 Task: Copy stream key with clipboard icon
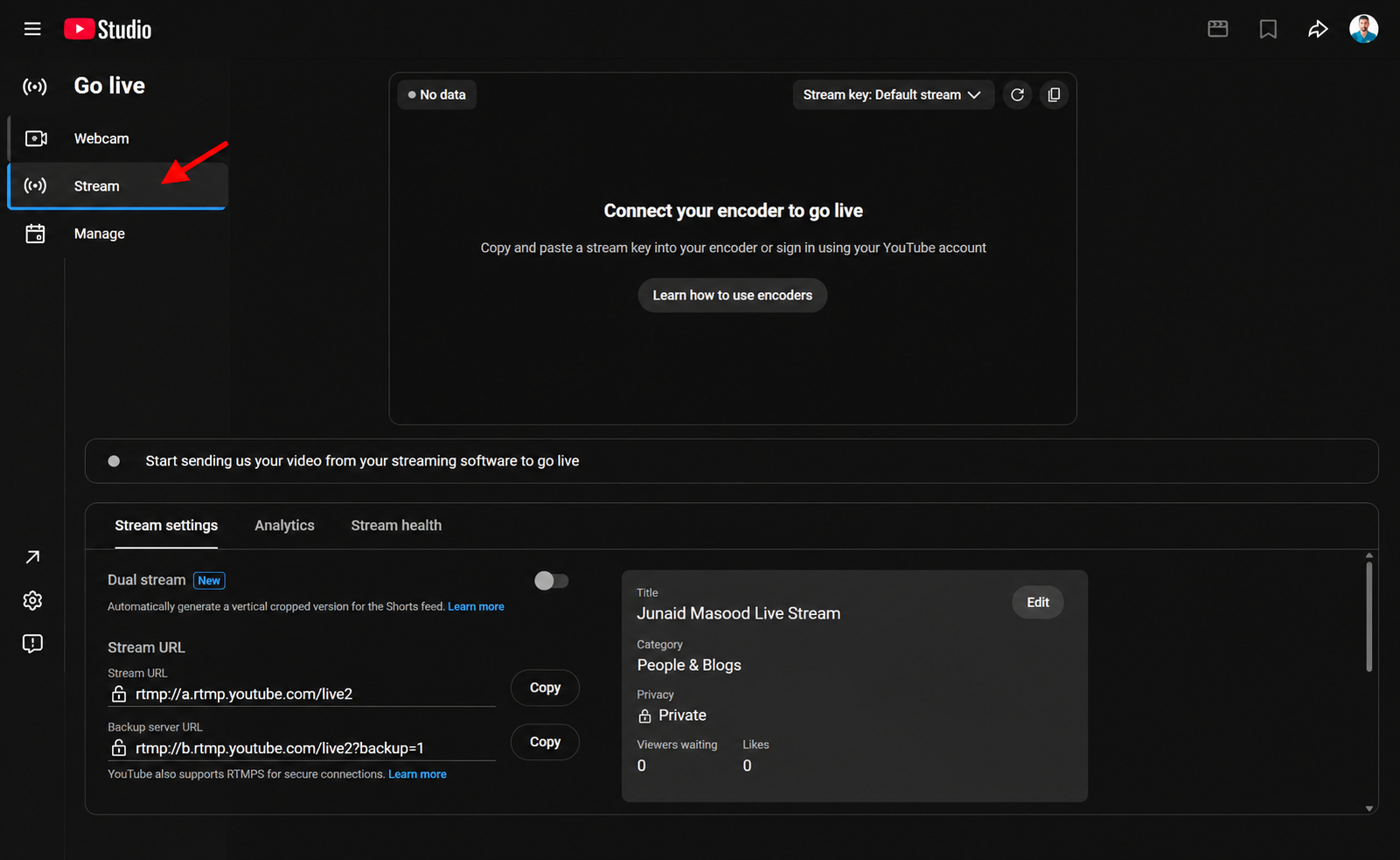click(x=1054, y=94)
